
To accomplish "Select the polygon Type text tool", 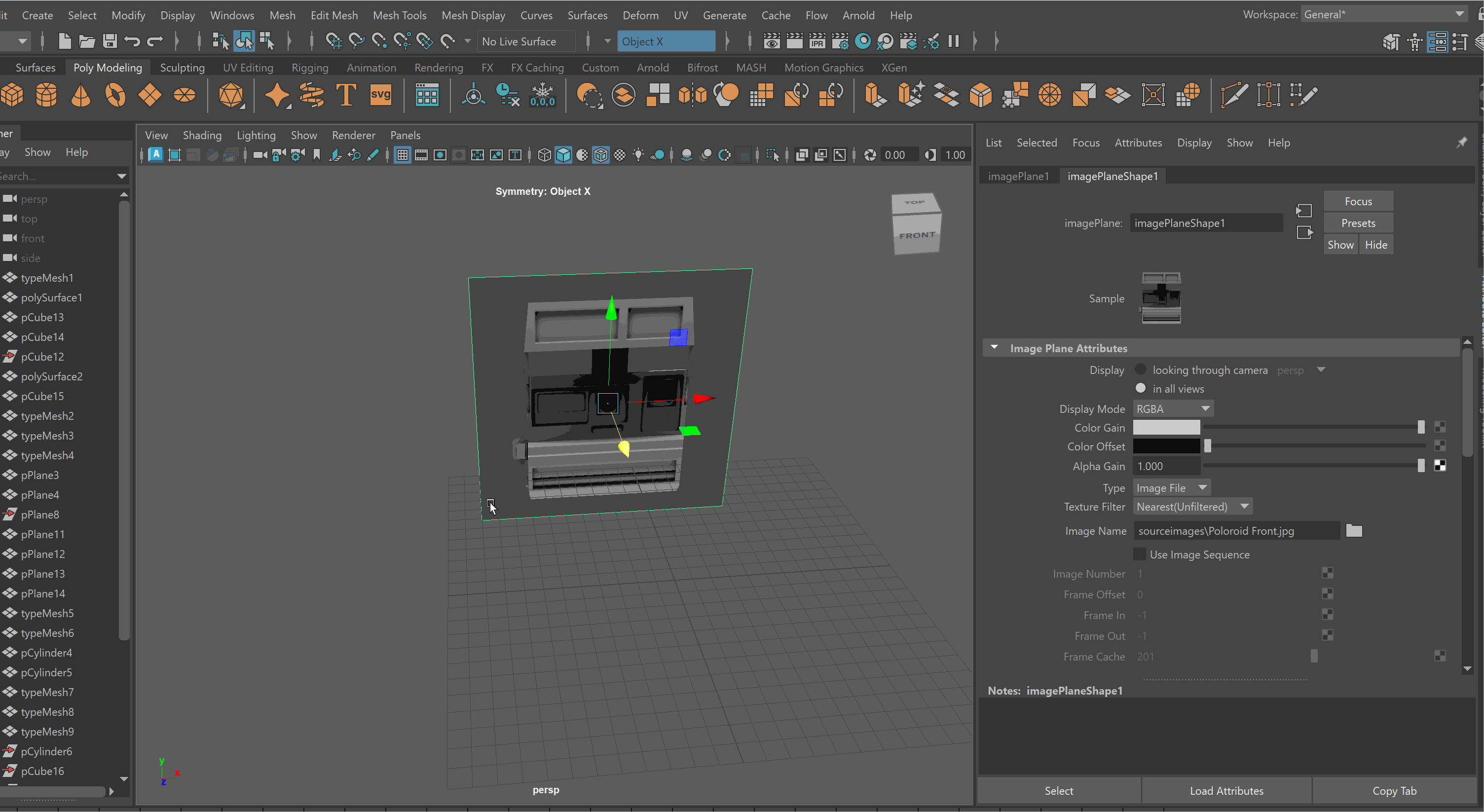I will pyautogui.click(x=346, y=95).
